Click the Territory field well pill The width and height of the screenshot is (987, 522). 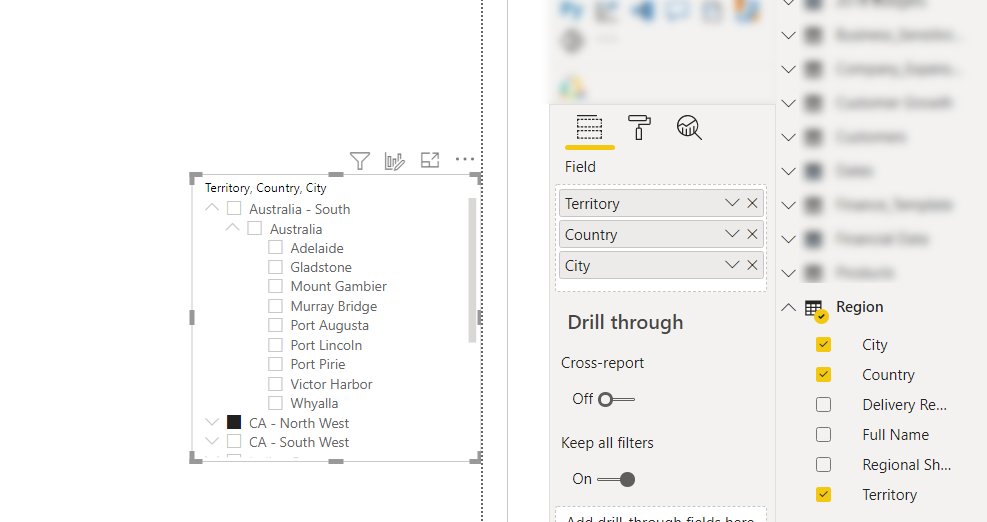click(x=661, y=203)
